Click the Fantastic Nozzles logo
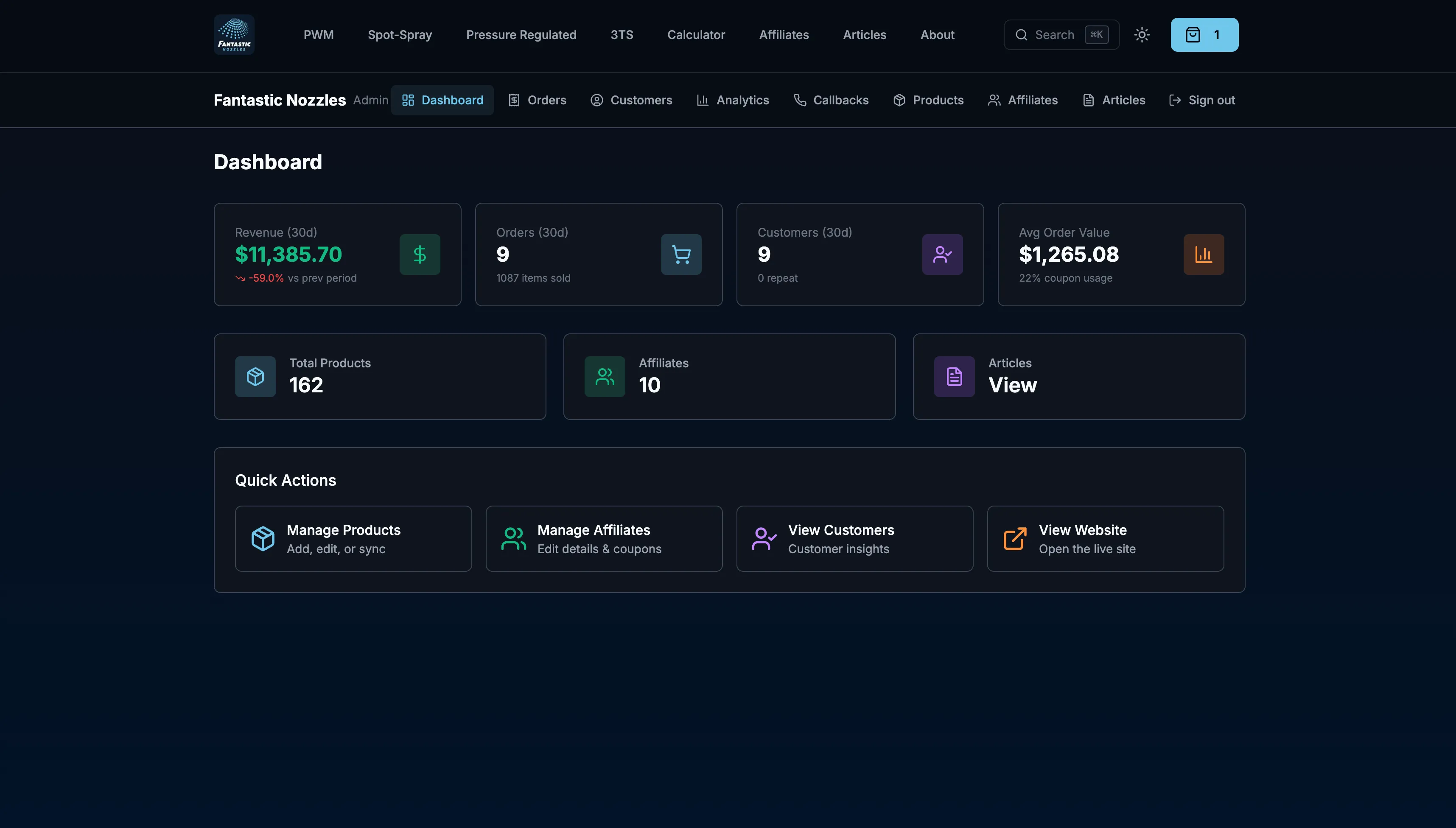The width and height of the screenshot is (1456, 828). coord(234,35)
